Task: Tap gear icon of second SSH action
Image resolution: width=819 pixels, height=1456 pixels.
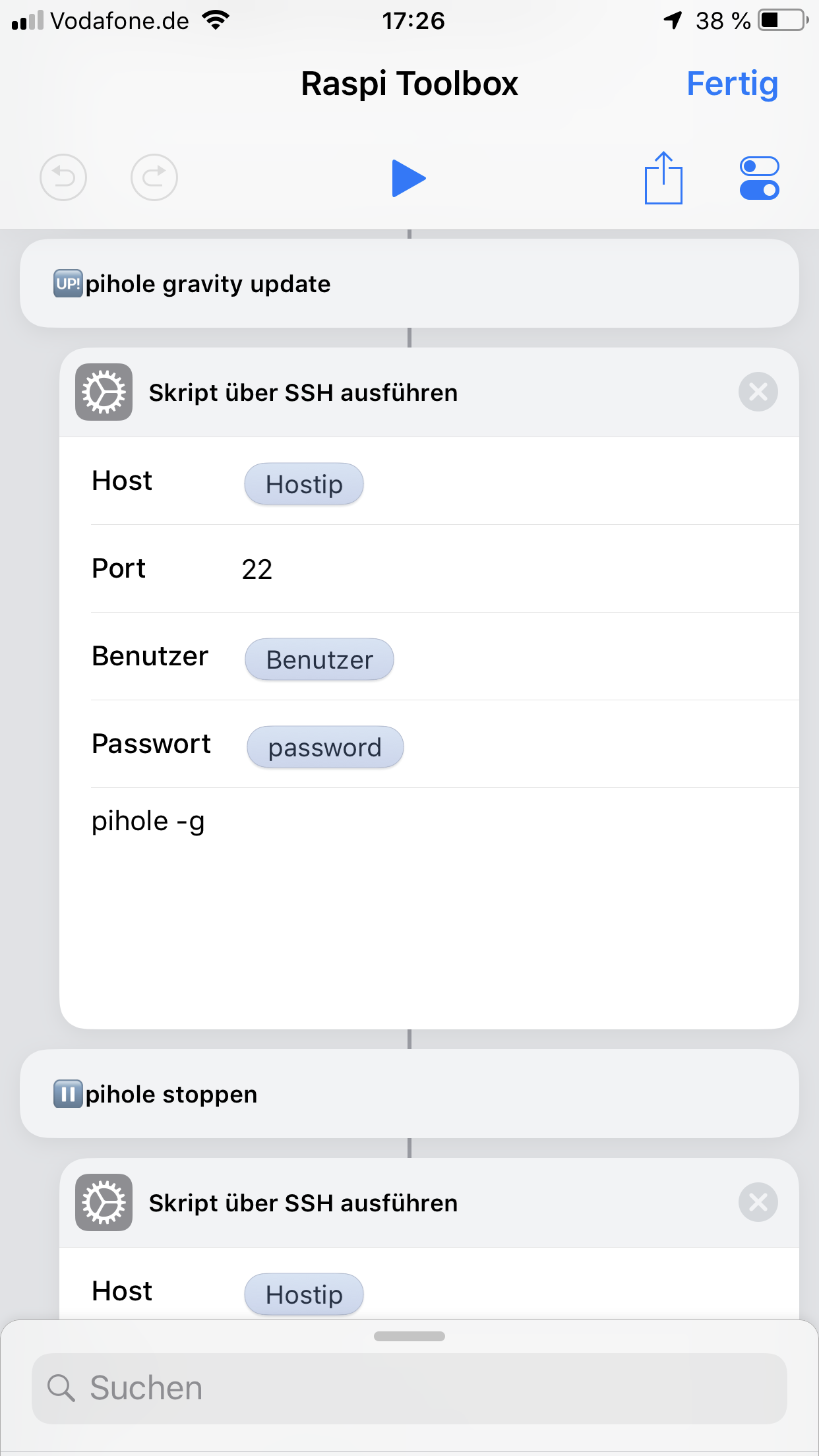Action: click(104, 1203)
